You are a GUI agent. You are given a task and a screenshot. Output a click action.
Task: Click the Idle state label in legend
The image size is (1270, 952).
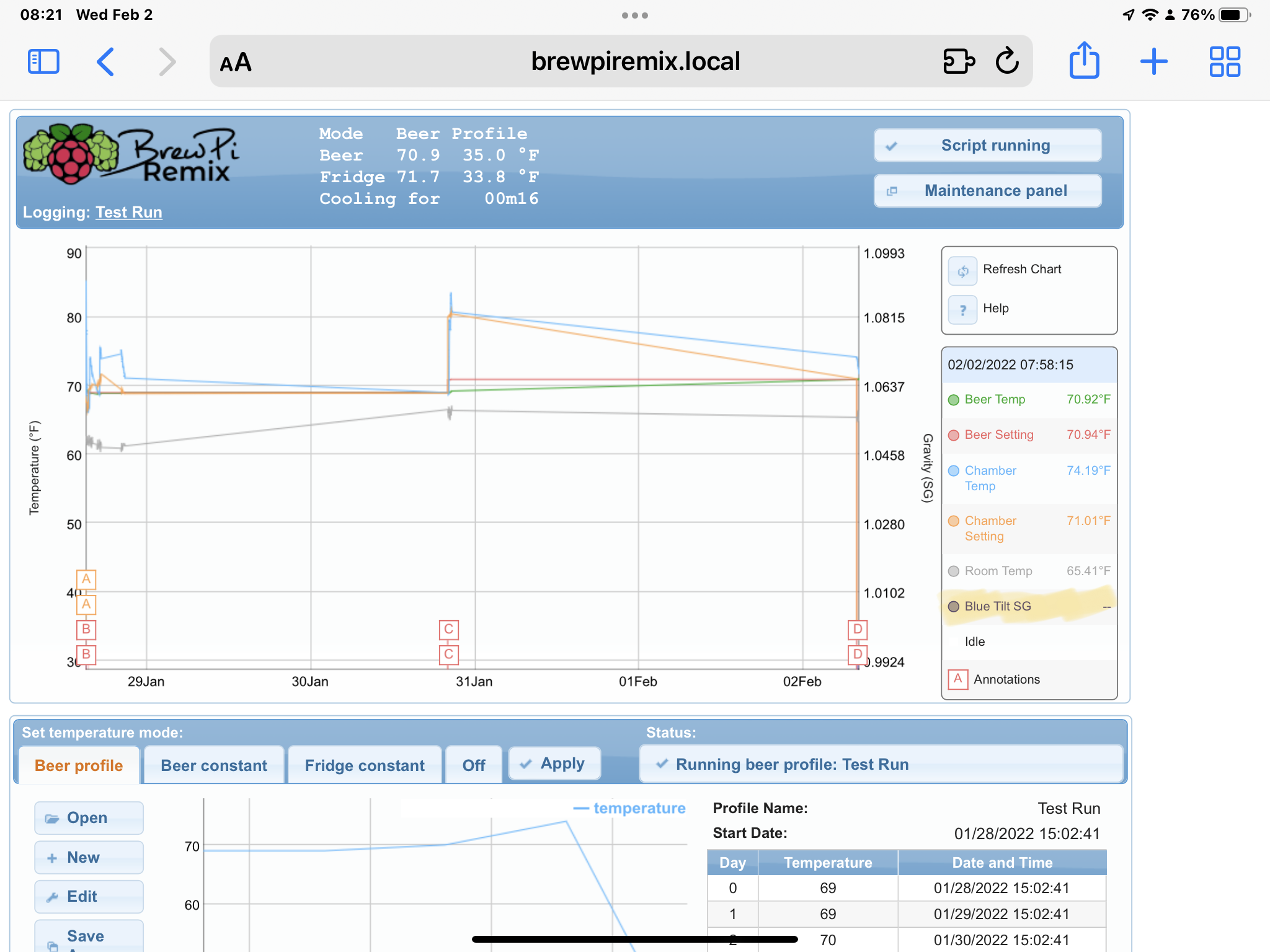975,641
